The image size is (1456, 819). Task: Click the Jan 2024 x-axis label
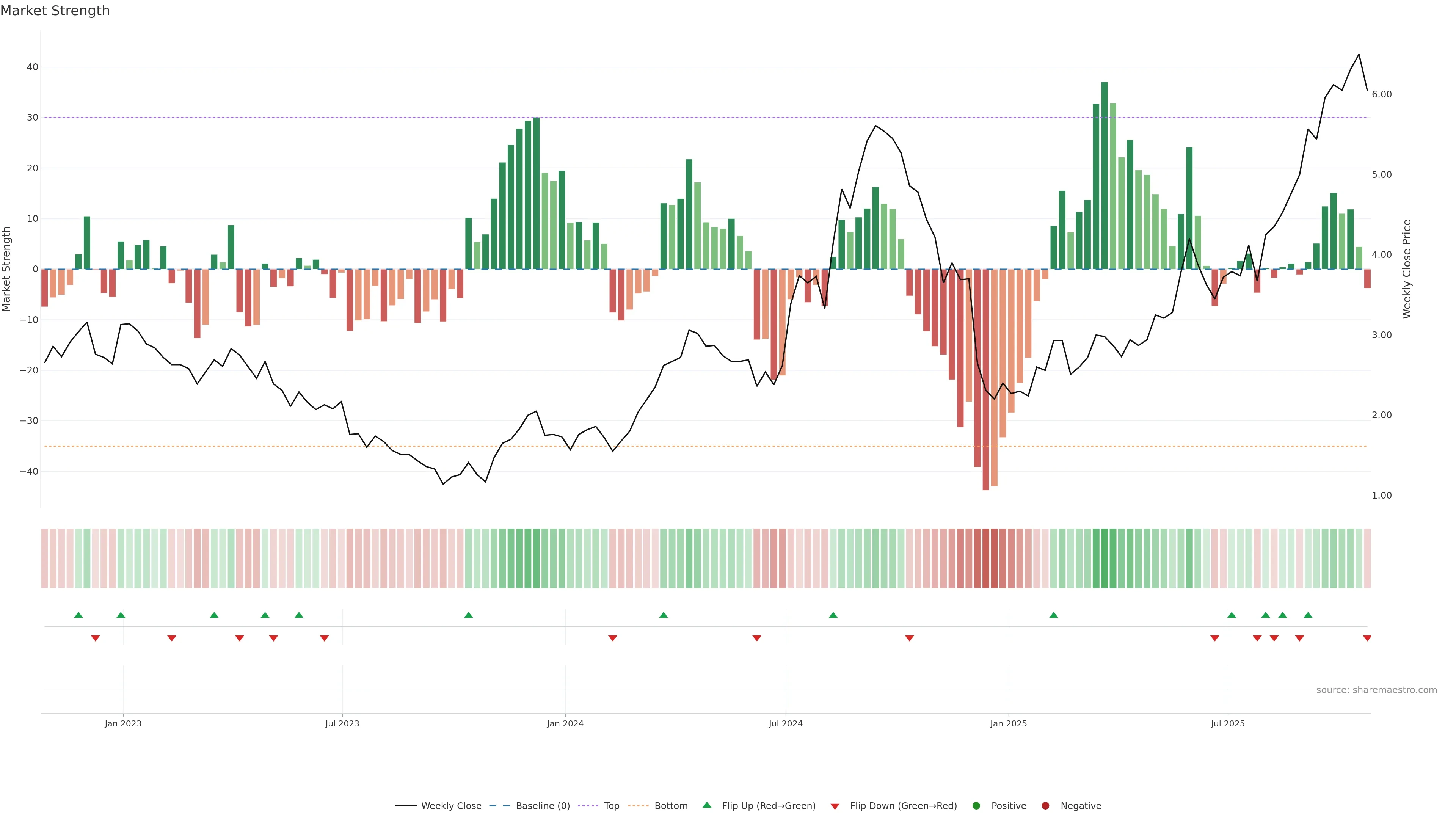(565, 723)
